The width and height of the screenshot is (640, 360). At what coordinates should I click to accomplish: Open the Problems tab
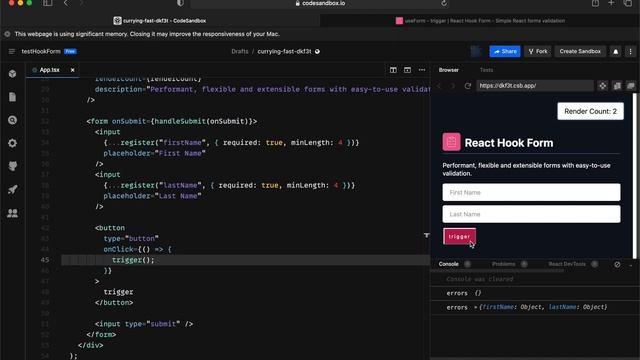click(503, 264)
